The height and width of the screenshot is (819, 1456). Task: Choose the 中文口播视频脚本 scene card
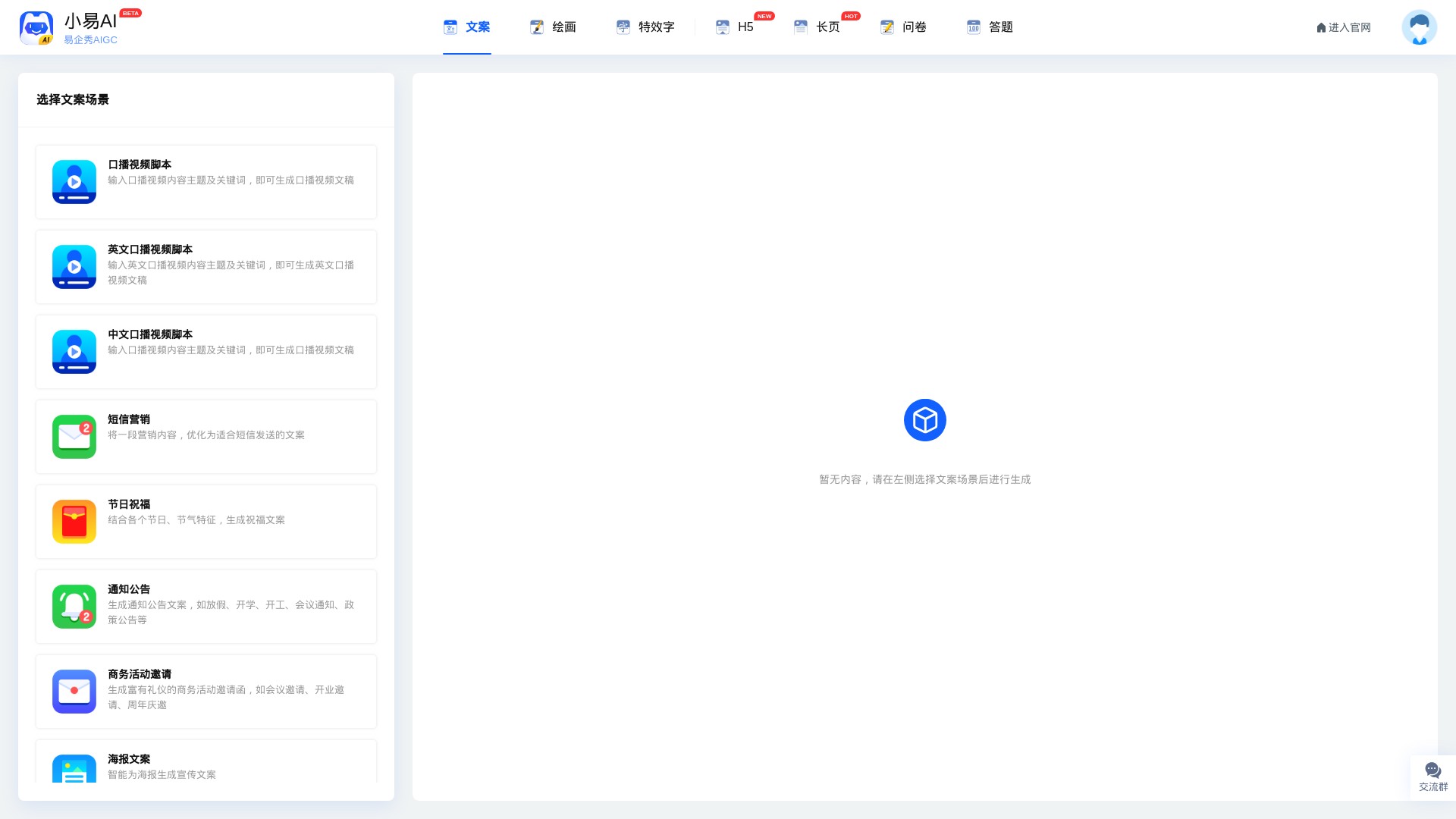[206, 352]
